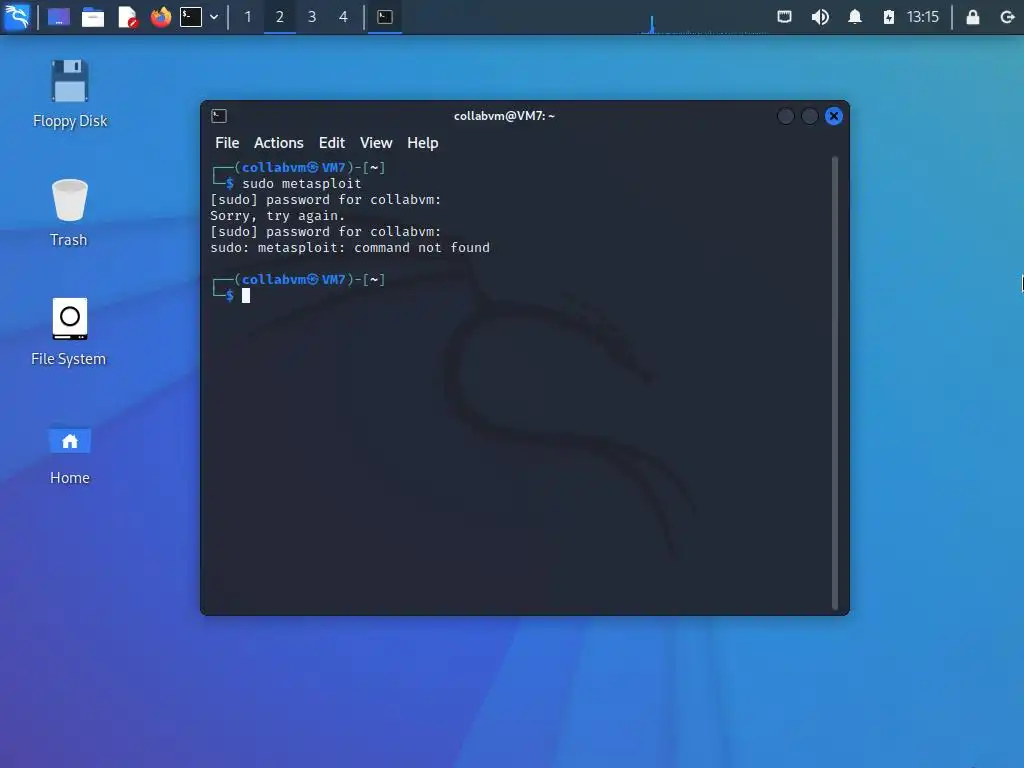Viewport: 1024px width, 768px height.
Task: Switch to workspace 1
Action: 248,17
